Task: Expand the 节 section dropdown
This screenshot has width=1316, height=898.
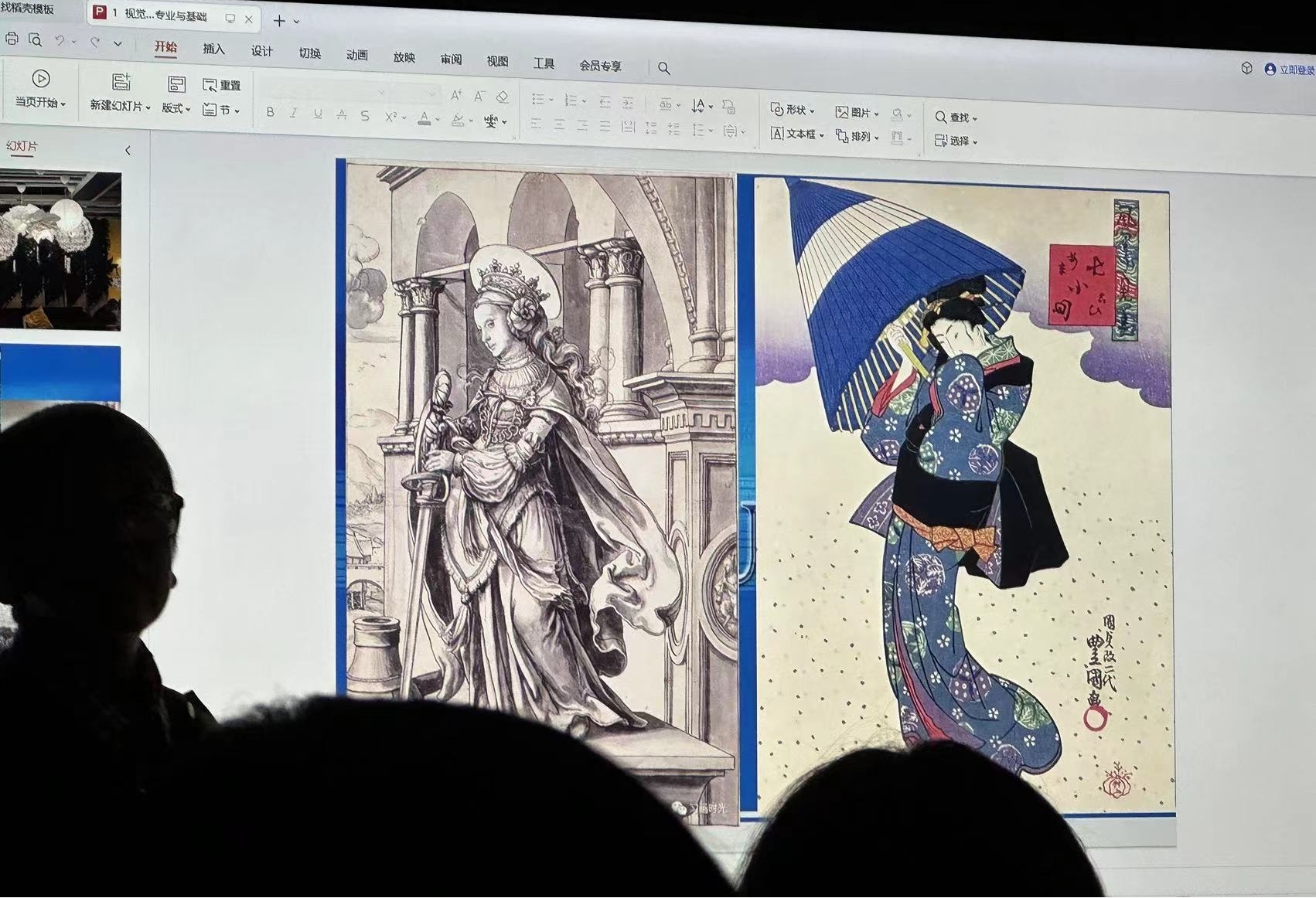Action: click(237, 111)
